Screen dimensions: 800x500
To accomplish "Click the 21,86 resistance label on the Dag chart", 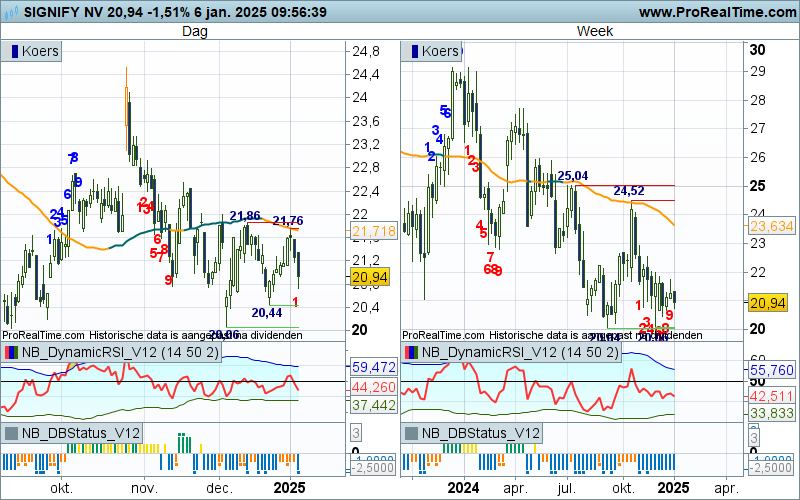I will (245, 216).
